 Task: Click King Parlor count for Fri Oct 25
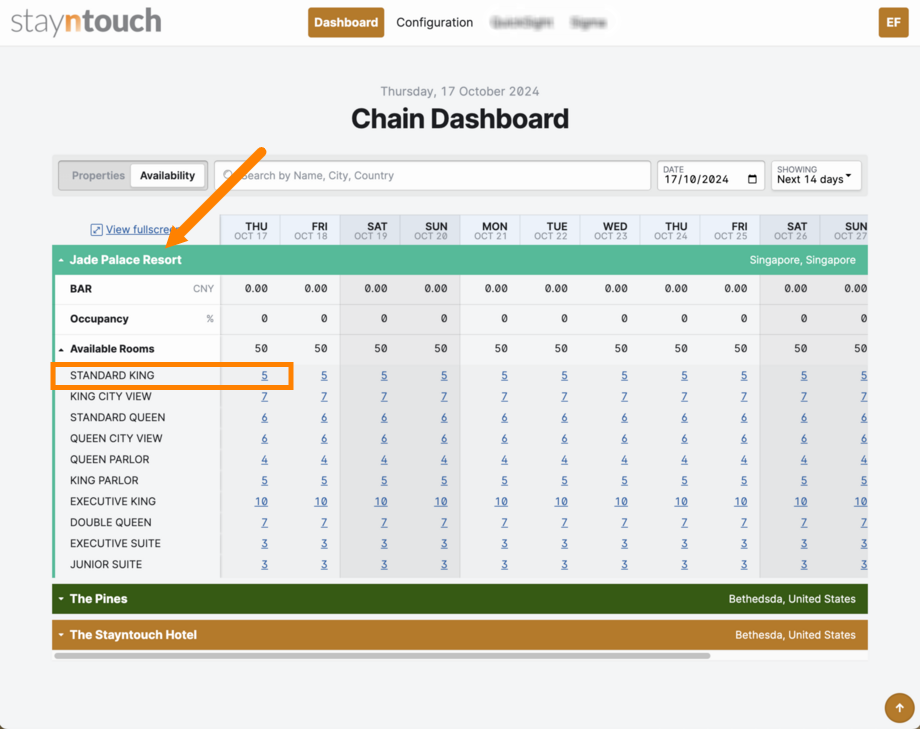pos(744,481)
